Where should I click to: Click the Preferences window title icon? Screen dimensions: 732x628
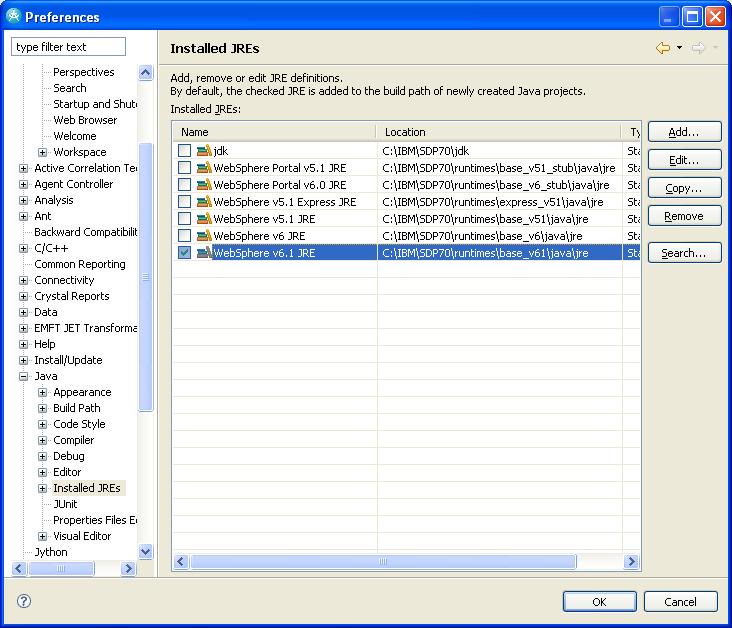pyautogui.click(x=13, y=17)
